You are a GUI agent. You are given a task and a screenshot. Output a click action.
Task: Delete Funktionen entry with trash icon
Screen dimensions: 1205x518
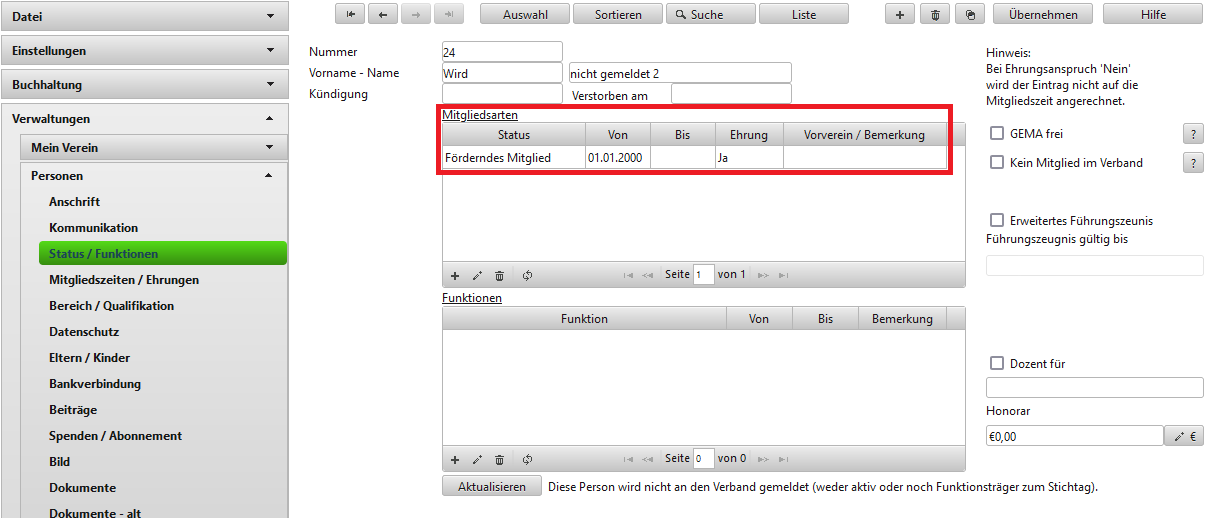click(500, 459)
